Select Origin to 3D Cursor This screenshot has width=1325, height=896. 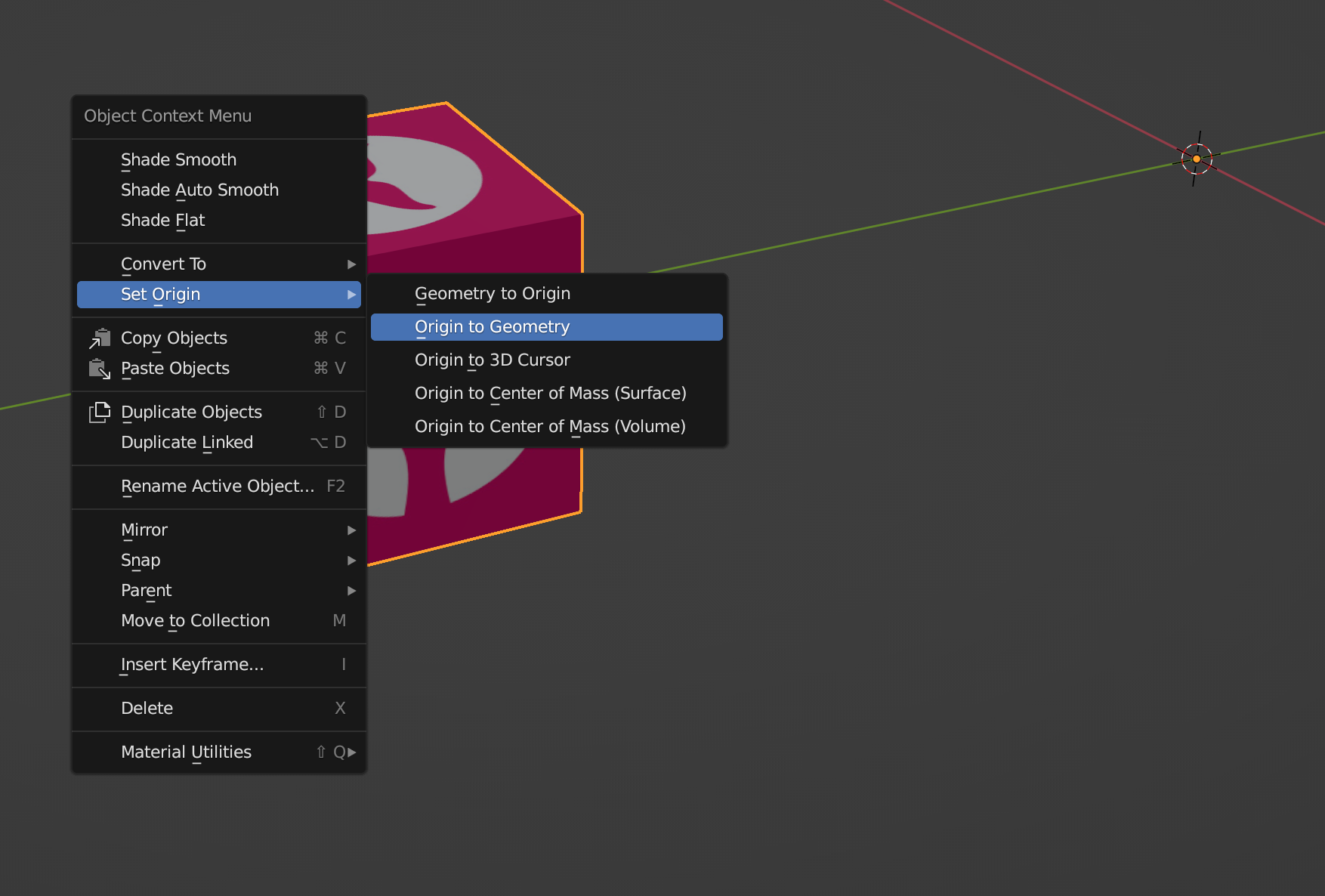[492, 360]
